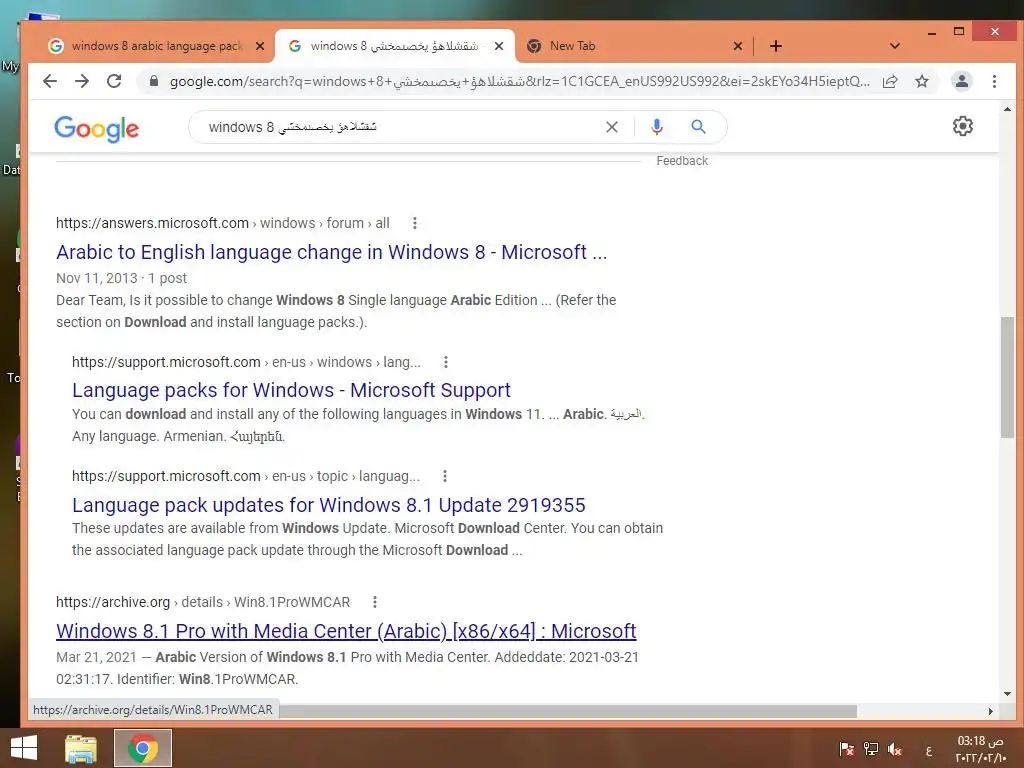Viewport: 1024px width, 768px height.
Task: Click the site lock icon in address bar
Action: click(x=153, y=81)
